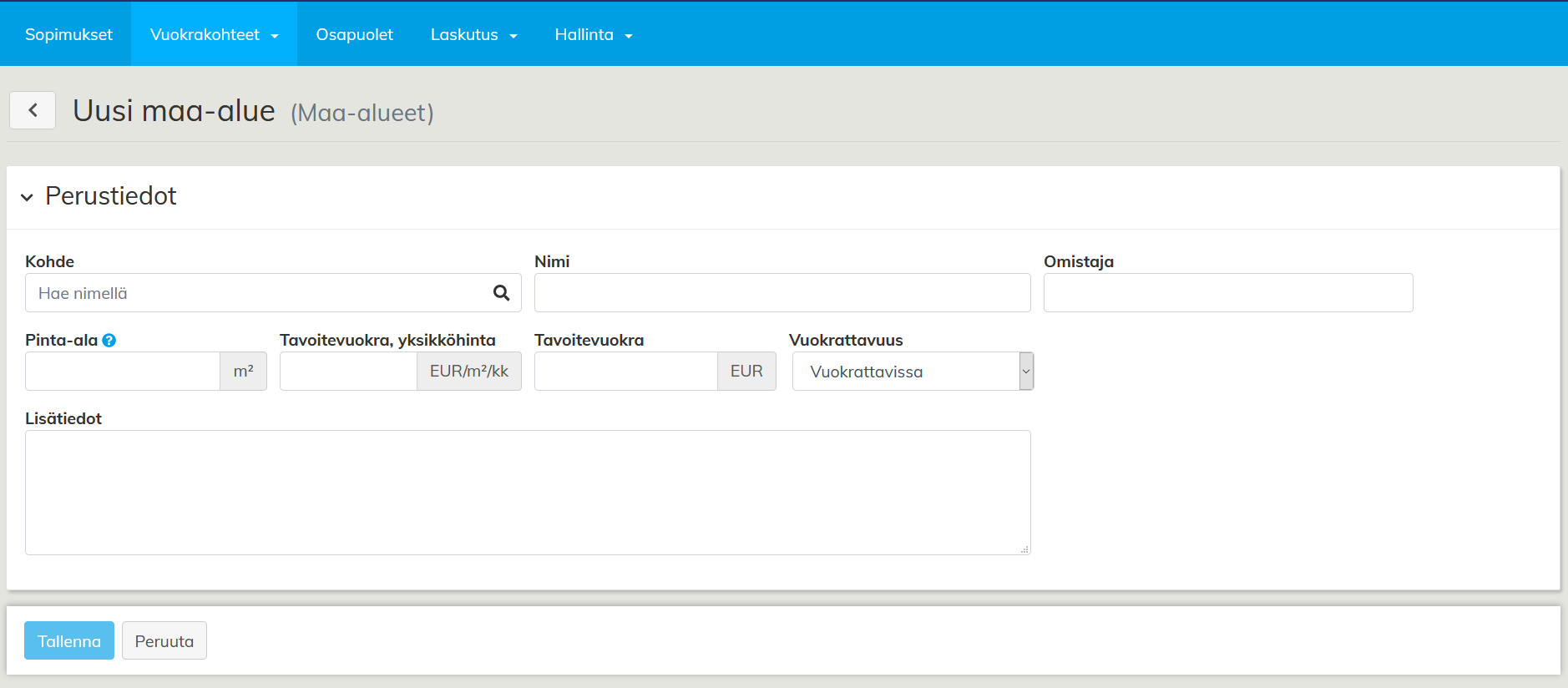Click the search magnifier in Kohde field
This screenshot has width=1568, height=688.
501,293
